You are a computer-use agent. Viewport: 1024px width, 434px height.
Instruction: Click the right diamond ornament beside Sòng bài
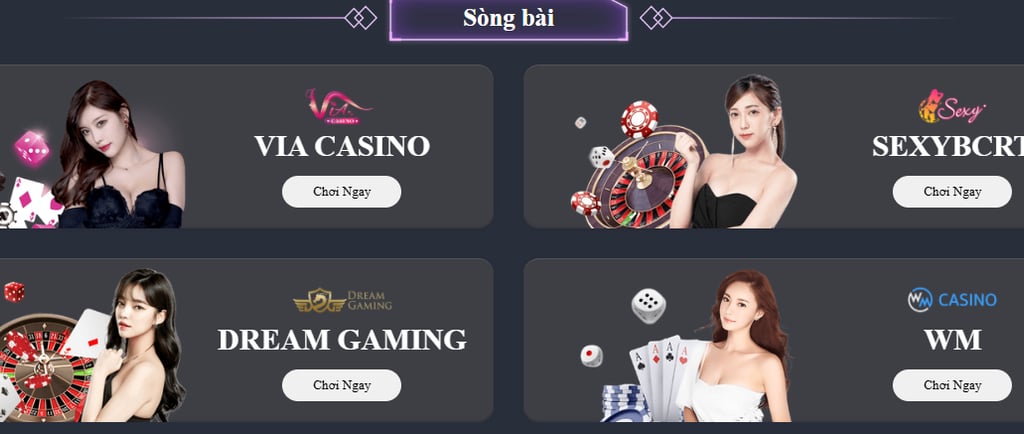tap(656, 18)
